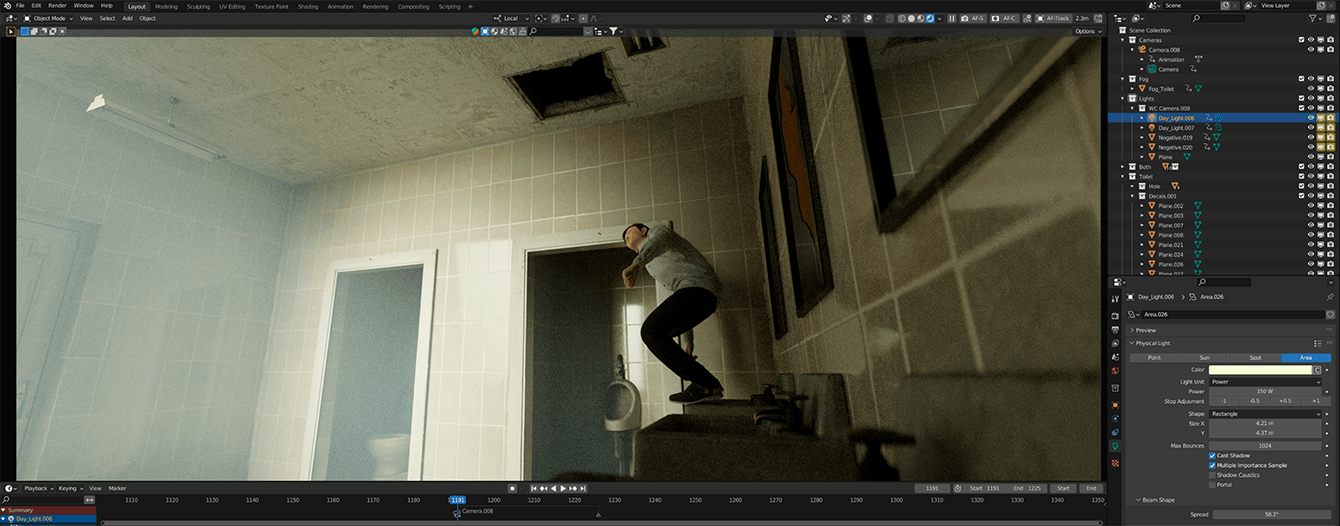
Task: Open the Tool properties tab icon
Action: click(x=1115, y=298)
